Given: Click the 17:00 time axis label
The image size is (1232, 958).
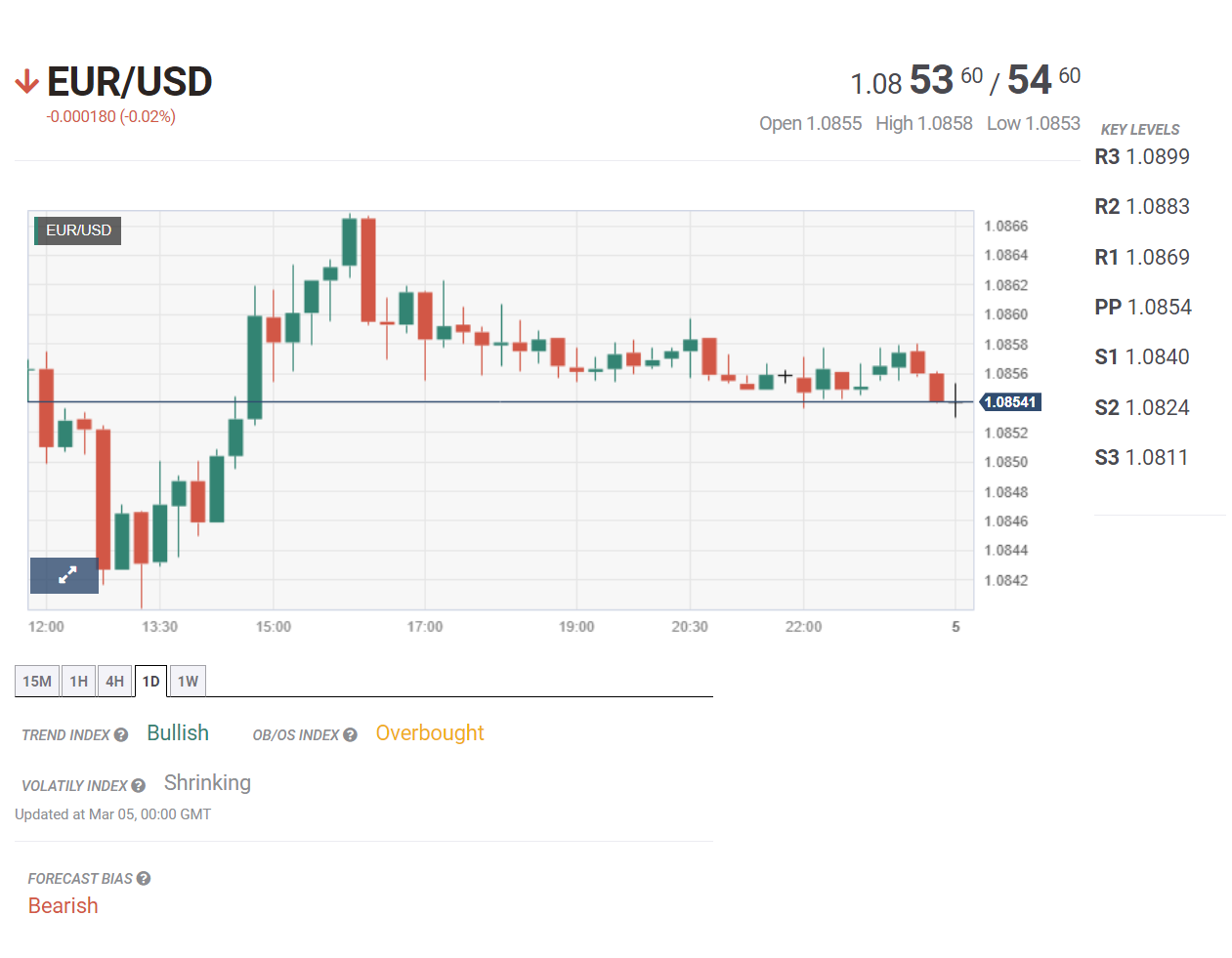Looking at the screenshot, I should (424, 627).
